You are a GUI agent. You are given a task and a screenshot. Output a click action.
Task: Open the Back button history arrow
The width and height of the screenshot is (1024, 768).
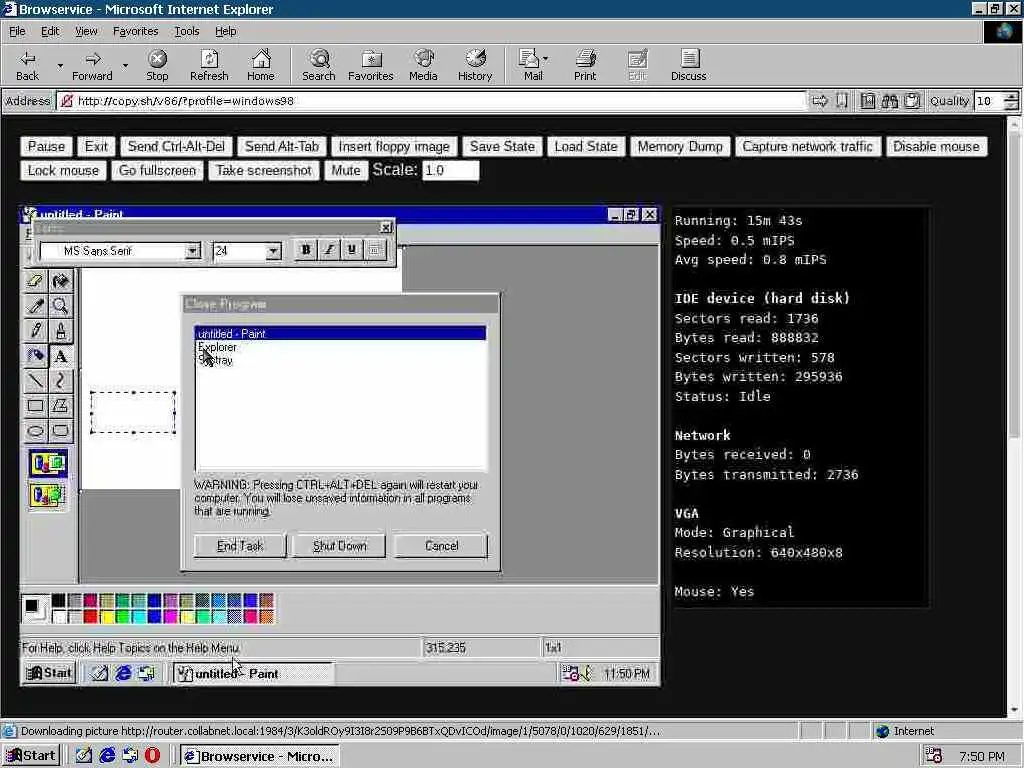click(60, 65)
